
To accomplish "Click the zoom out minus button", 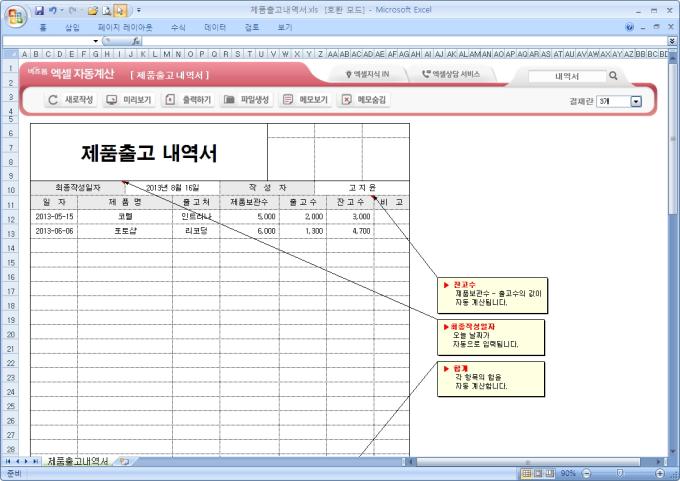I will [586, 473].
